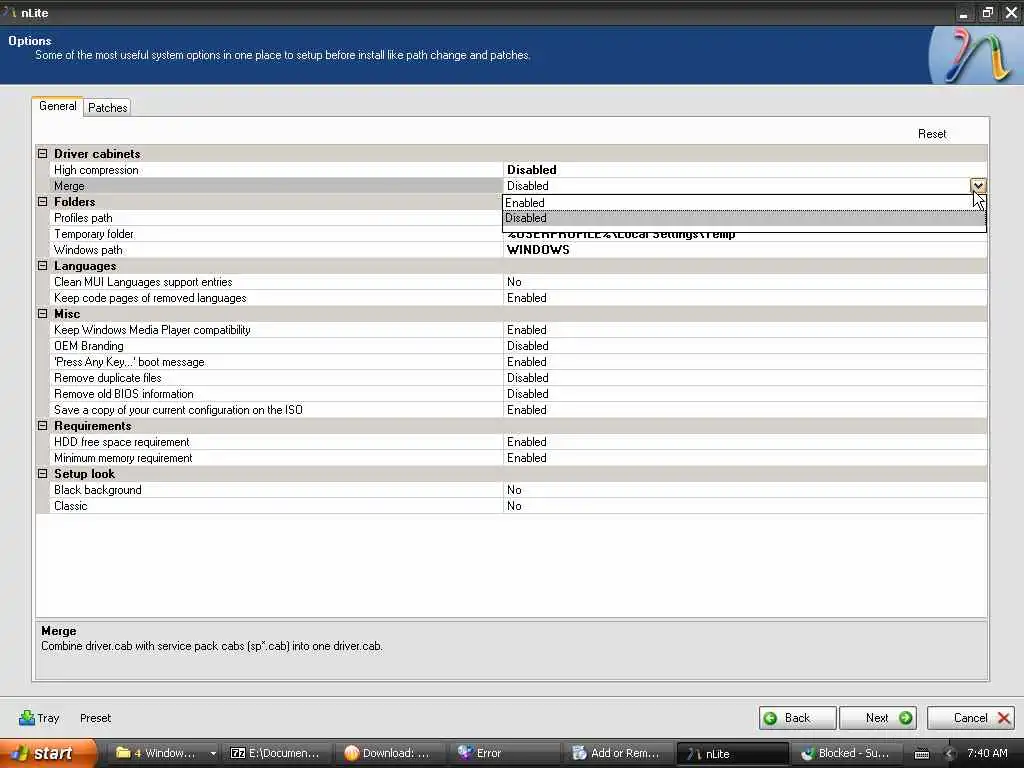
Task: Click the red X icon on Cancel
Action: point(1004,718)
